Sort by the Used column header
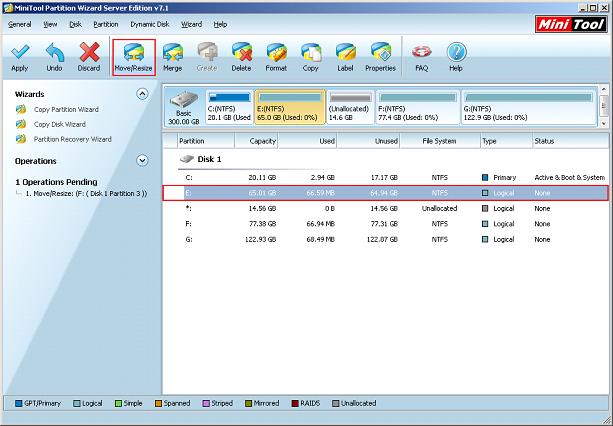613x426 pixels. [307, 141]
